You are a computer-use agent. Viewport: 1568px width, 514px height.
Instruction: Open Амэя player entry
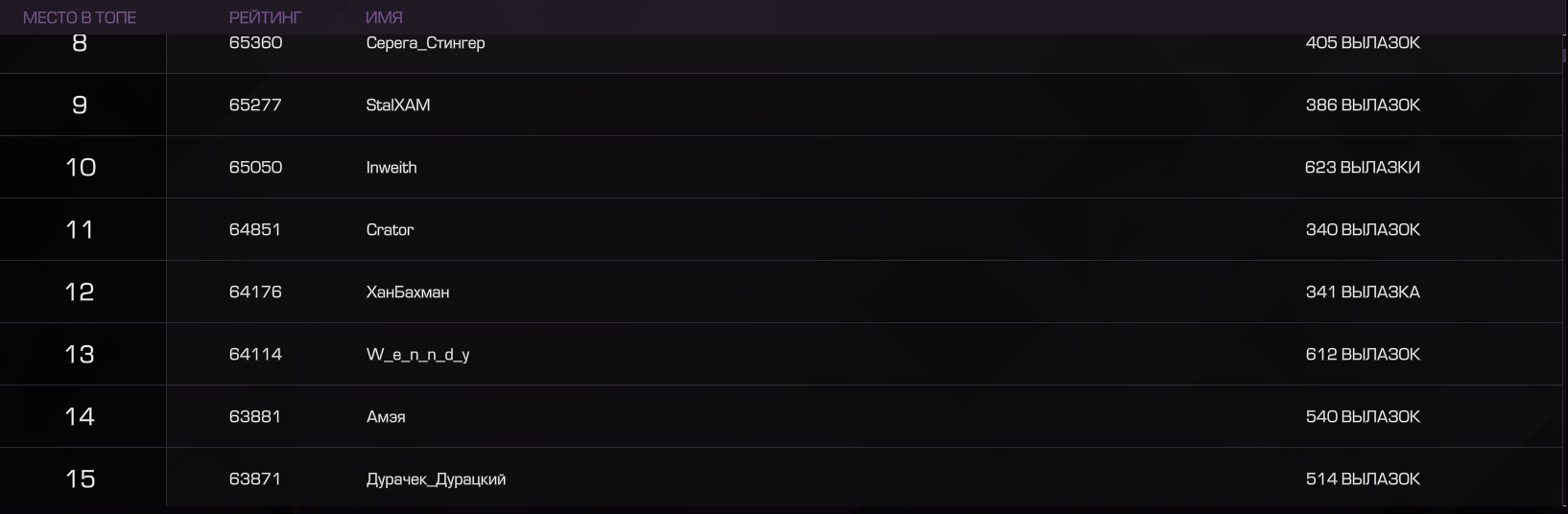point(386,416)
